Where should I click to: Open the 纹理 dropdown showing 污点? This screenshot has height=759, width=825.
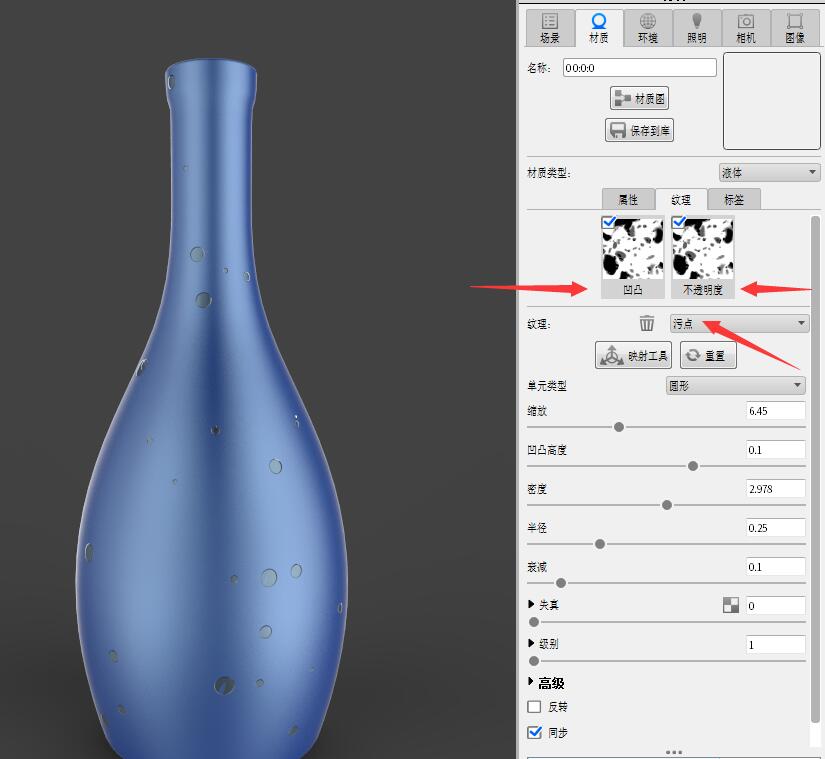point(739,323)
